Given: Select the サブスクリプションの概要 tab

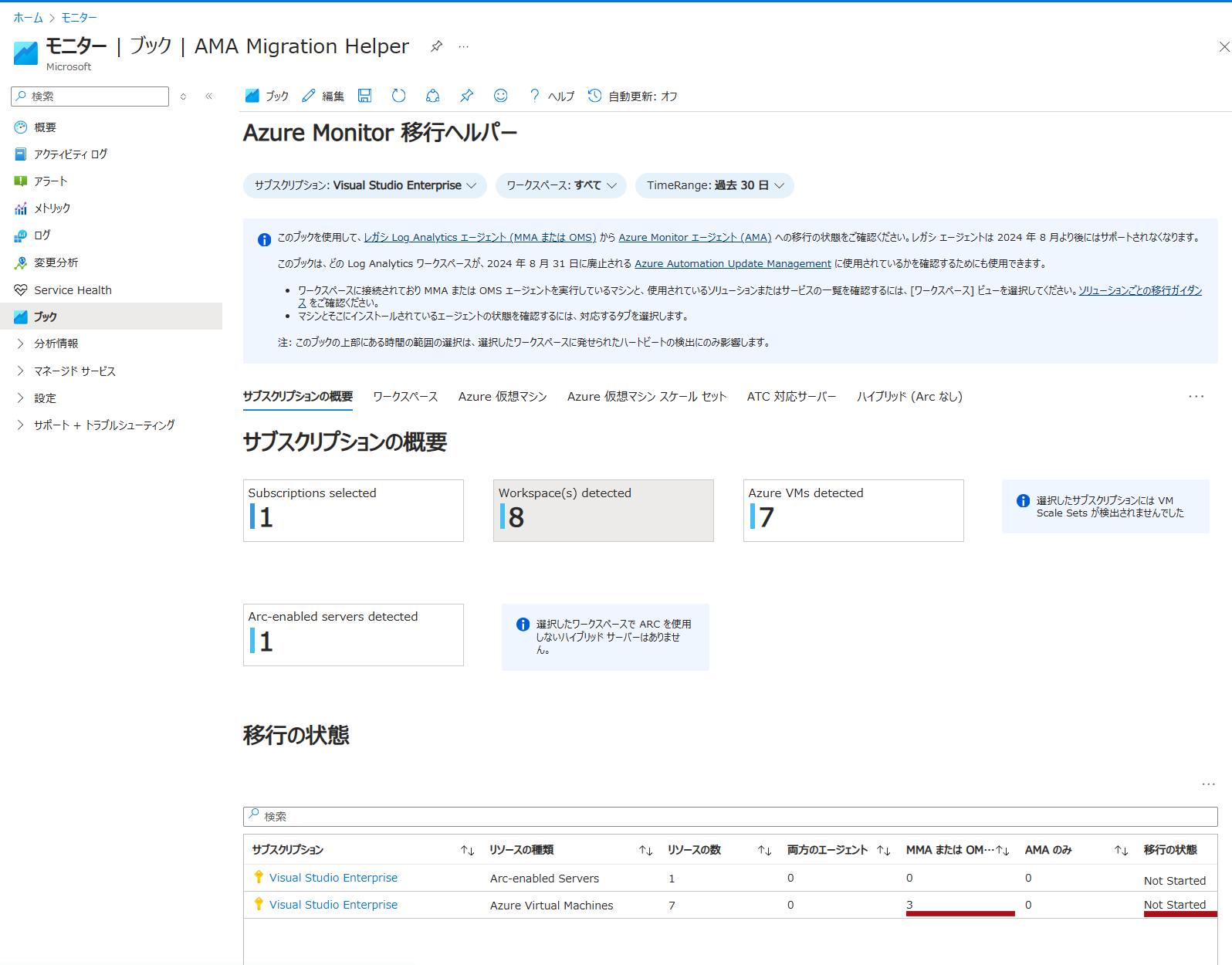Looking at the screenshot, I should pyautogui.click(x=298, y=396).
